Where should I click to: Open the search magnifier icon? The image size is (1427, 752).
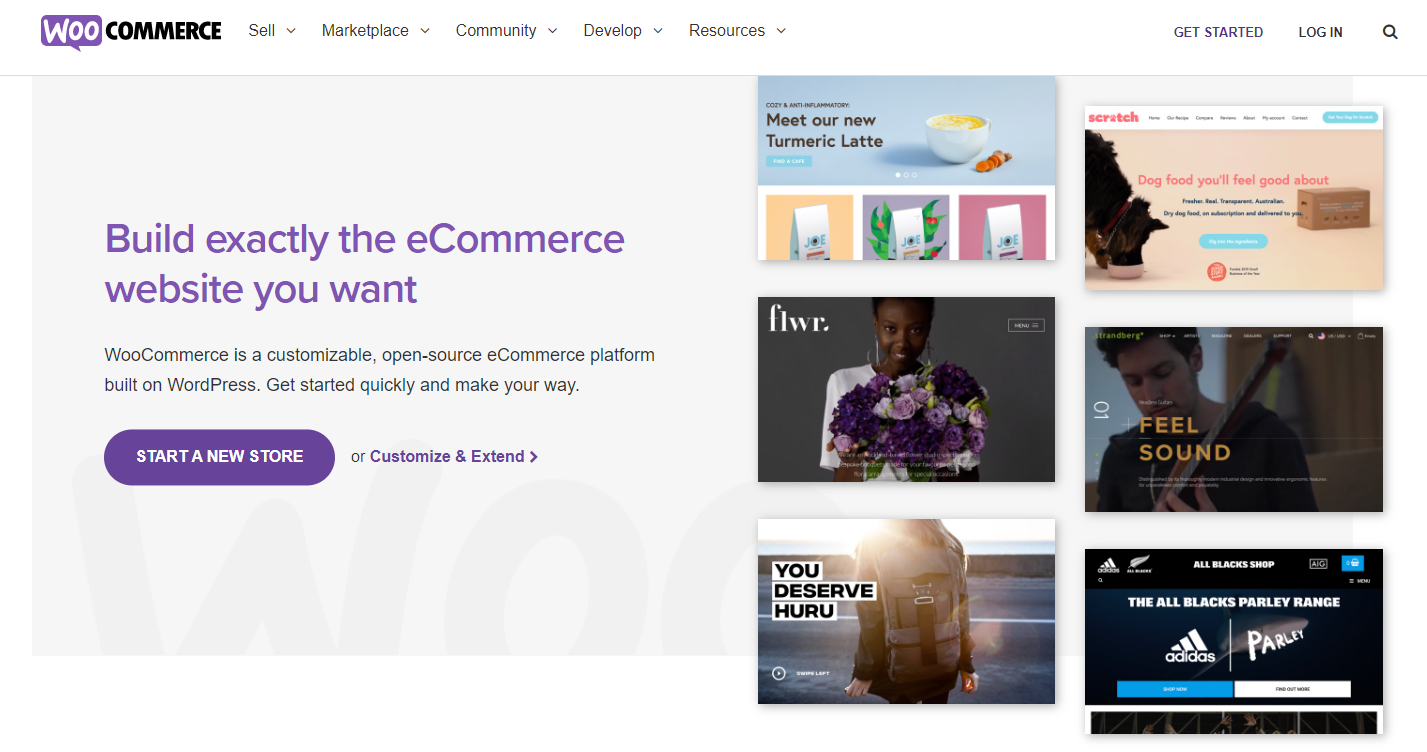pos(1390,32)
